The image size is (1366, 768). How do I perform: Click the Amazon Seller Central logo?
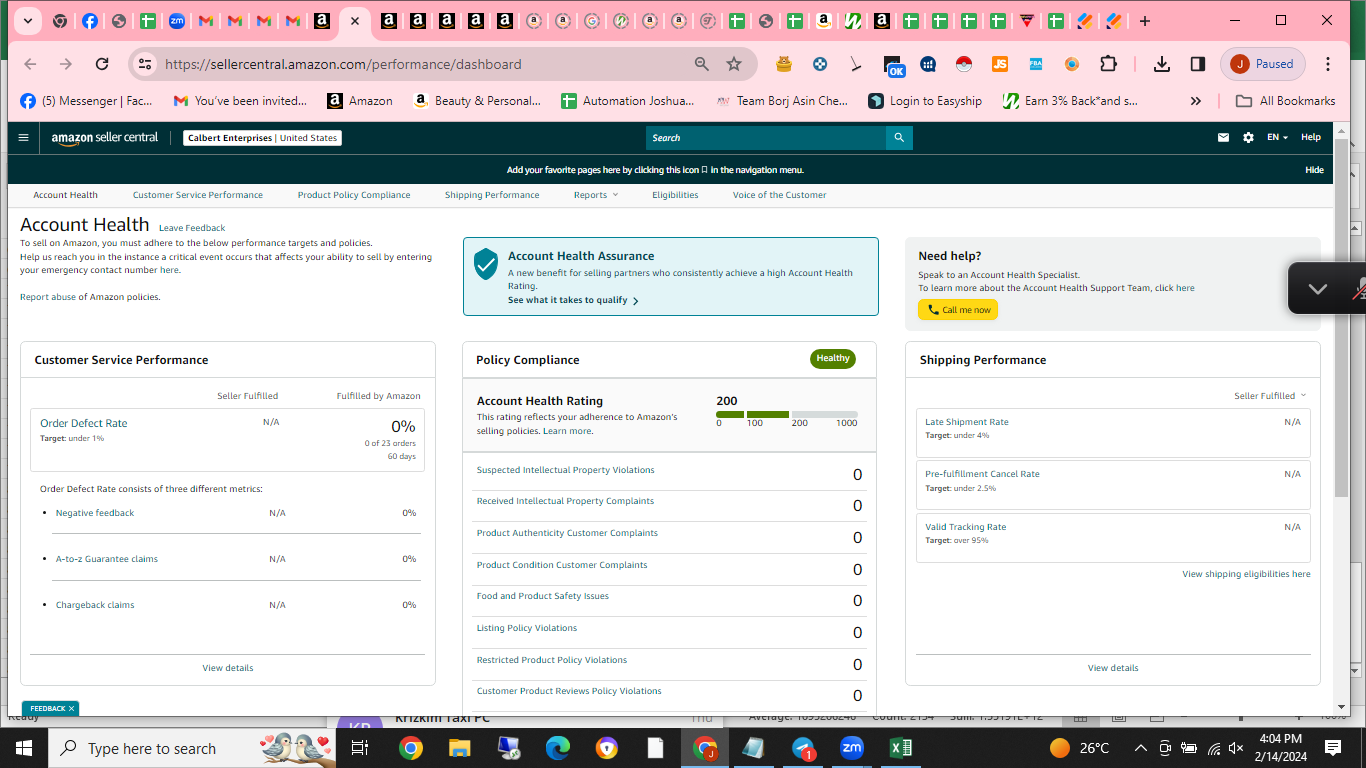coord(105,138)
